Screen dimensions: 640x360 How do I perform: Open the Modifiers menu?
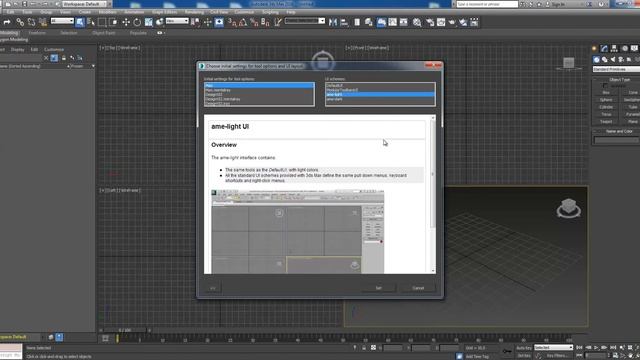(108, 12)
